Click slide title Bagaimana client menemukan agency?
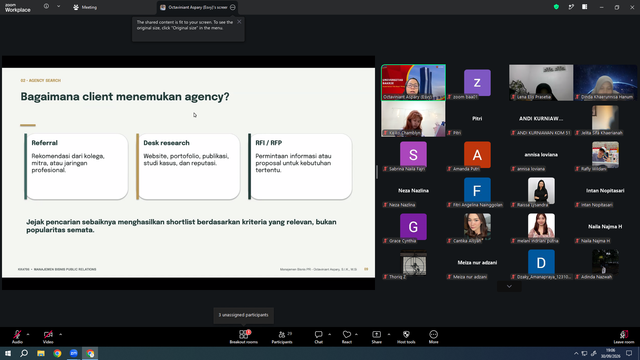Viewport: 640px width, 360px height. 125,97
